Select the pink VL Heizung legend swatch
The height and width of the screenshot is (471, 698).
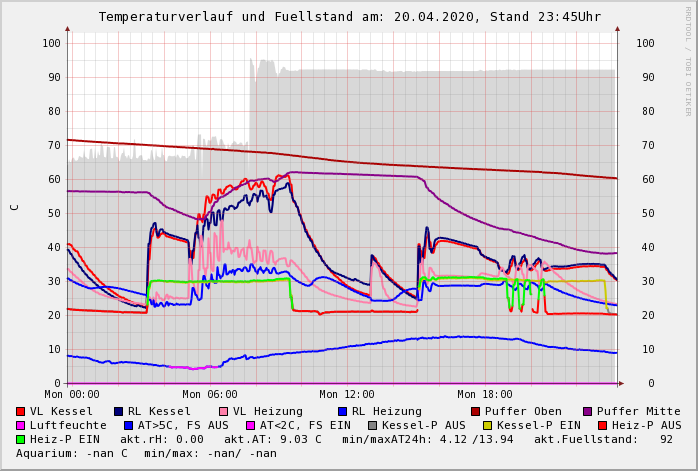[224, 411]
